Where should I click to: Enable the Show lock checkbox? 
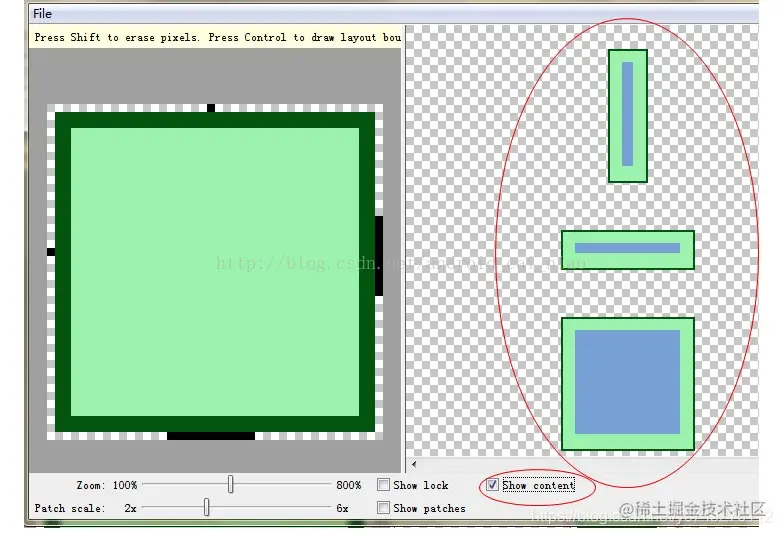point(383,485)
